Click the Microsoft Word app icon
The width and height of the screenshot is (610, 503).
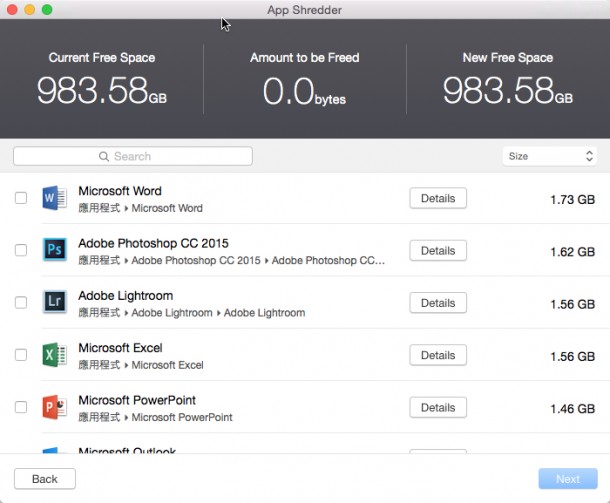pyautogui.click(x=54, y=198)
